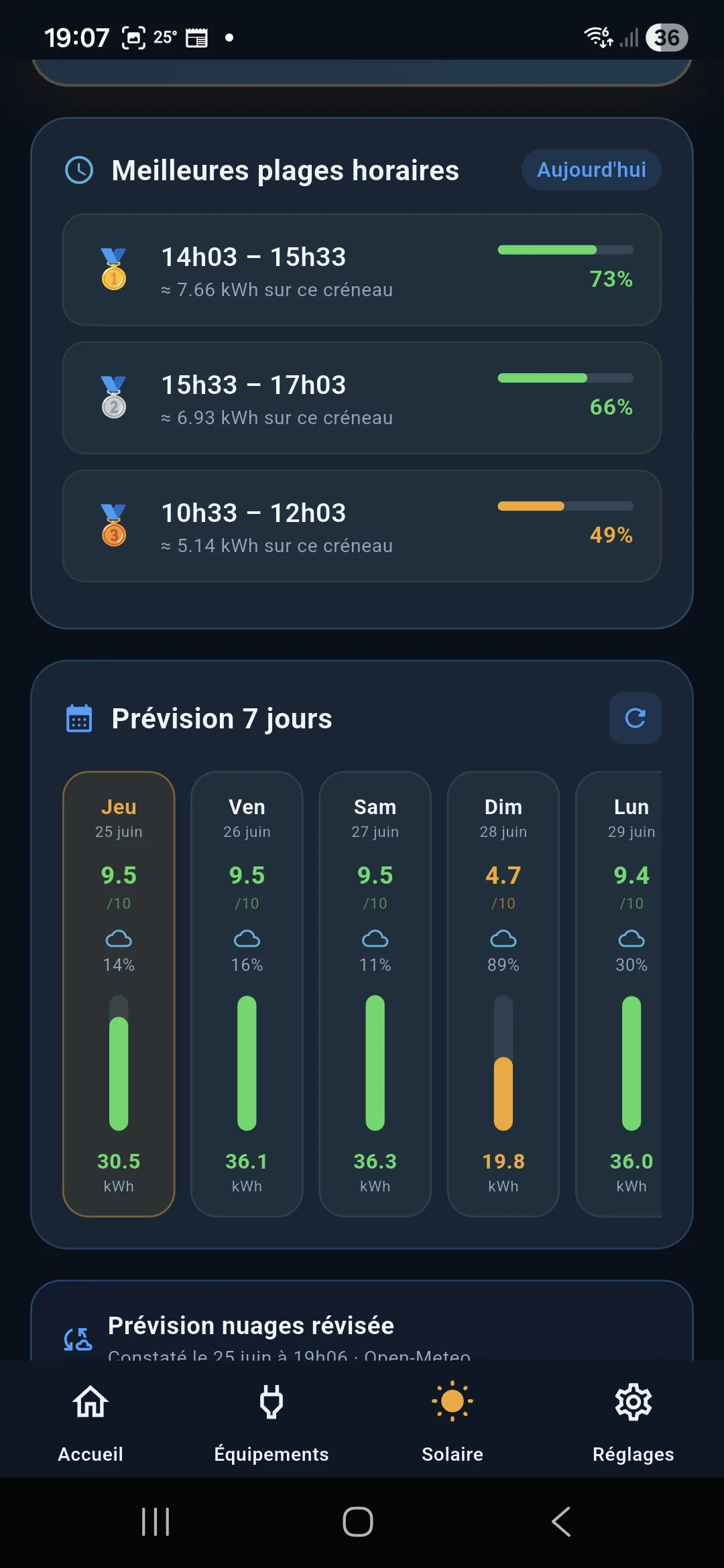Tap the 49% progress bar on the 10h33 slot
Image resolution: width=724 pixels, height=1568 pixels.
click(x=565, y=506)
